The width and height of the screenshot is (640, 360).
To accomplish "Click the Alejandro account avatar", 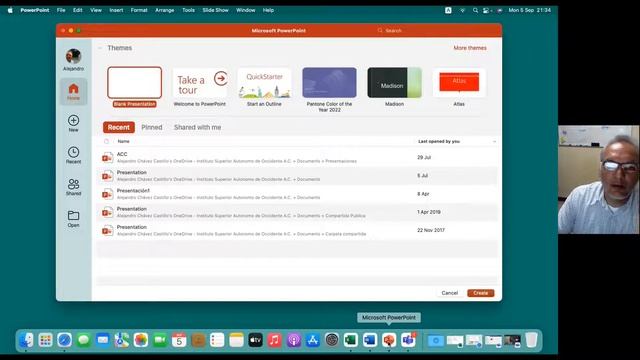I will point(73,56).
